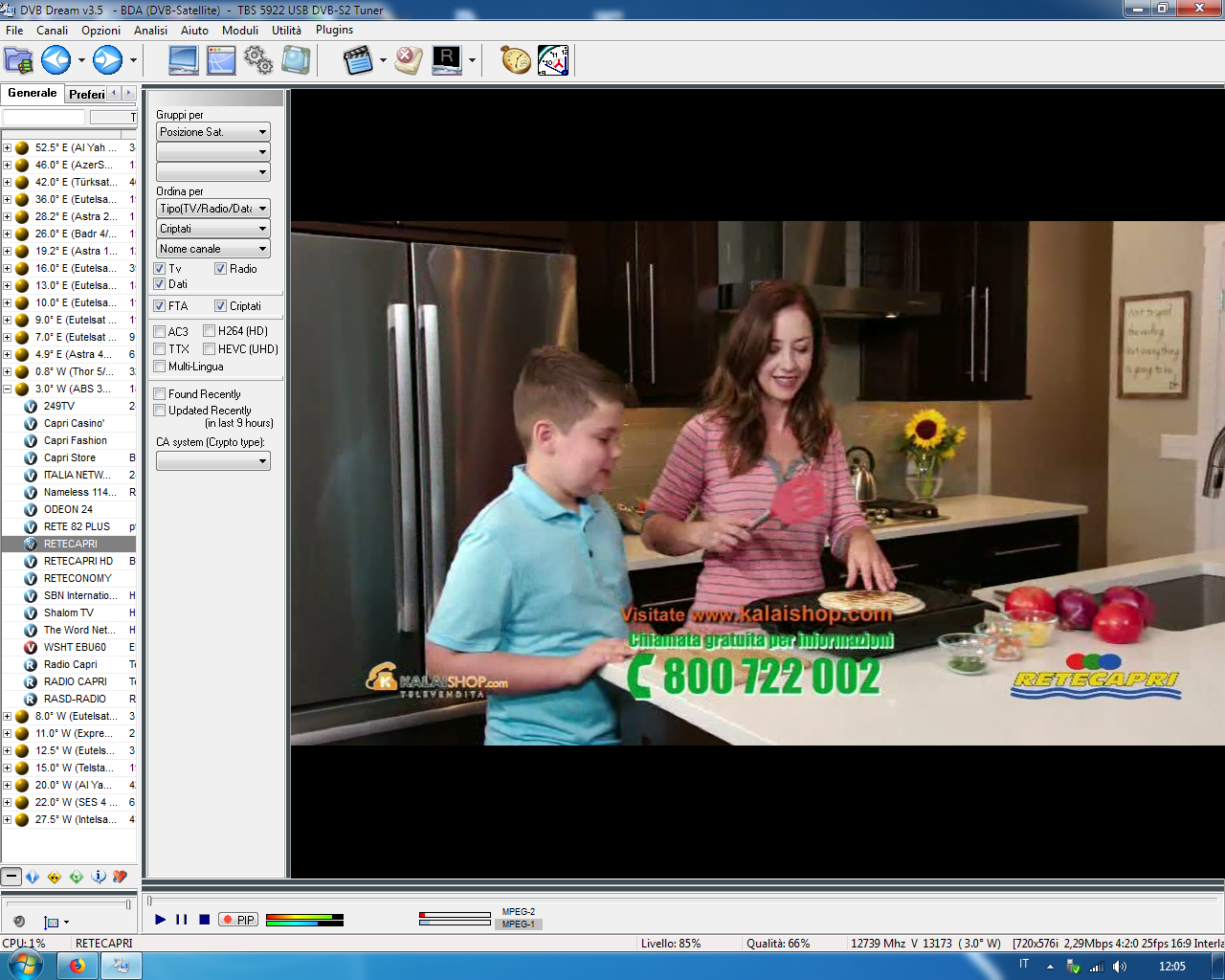Open the Plugins menu
Screen dimensions: 1225x980
[335, 30]
